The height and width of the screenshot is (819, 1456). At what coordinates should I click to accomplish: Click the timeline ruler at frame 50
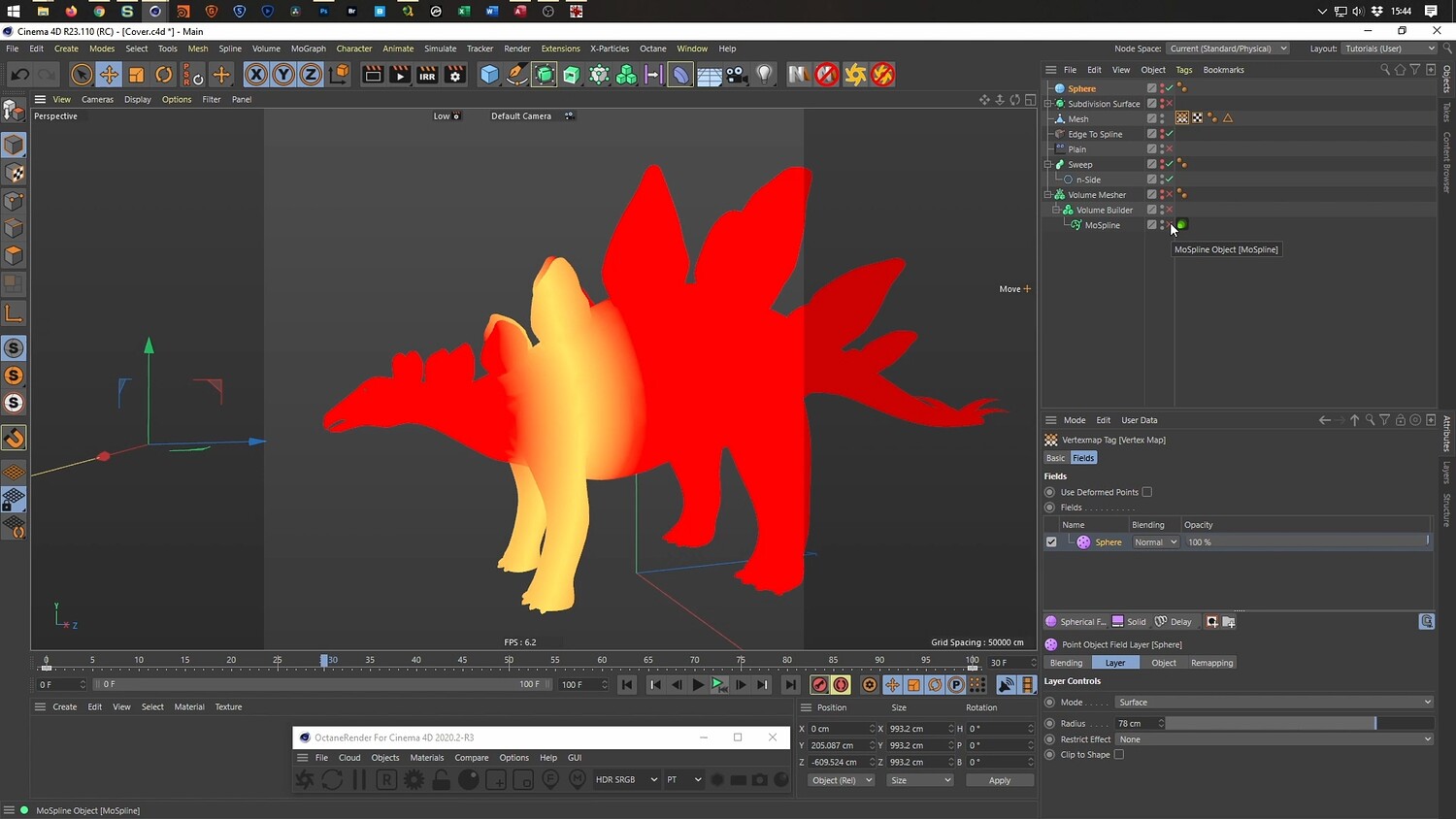point(509,662)
